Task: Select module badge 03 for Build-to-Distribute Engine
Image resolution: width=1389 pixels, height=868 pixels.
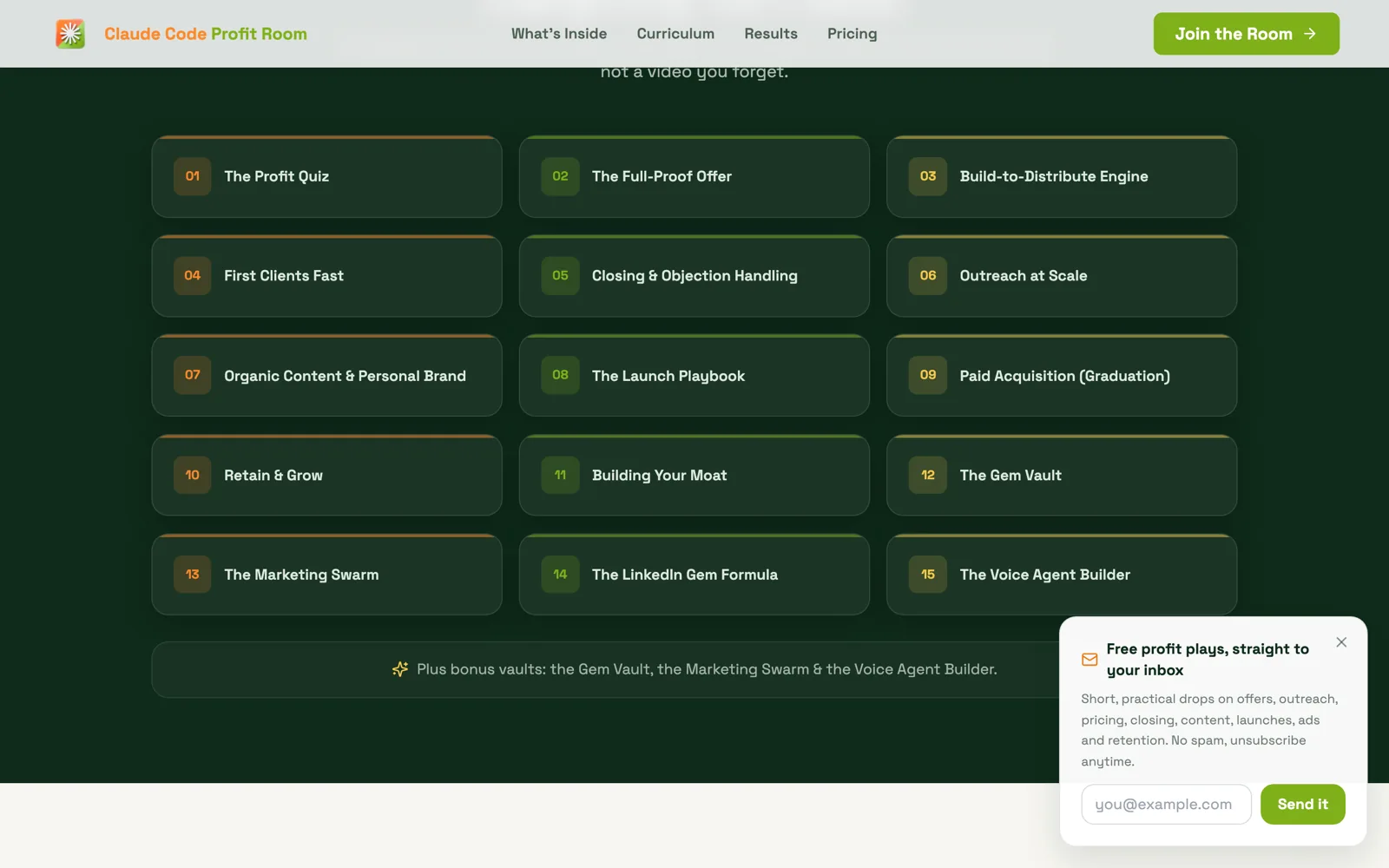Action: [928, 176]
